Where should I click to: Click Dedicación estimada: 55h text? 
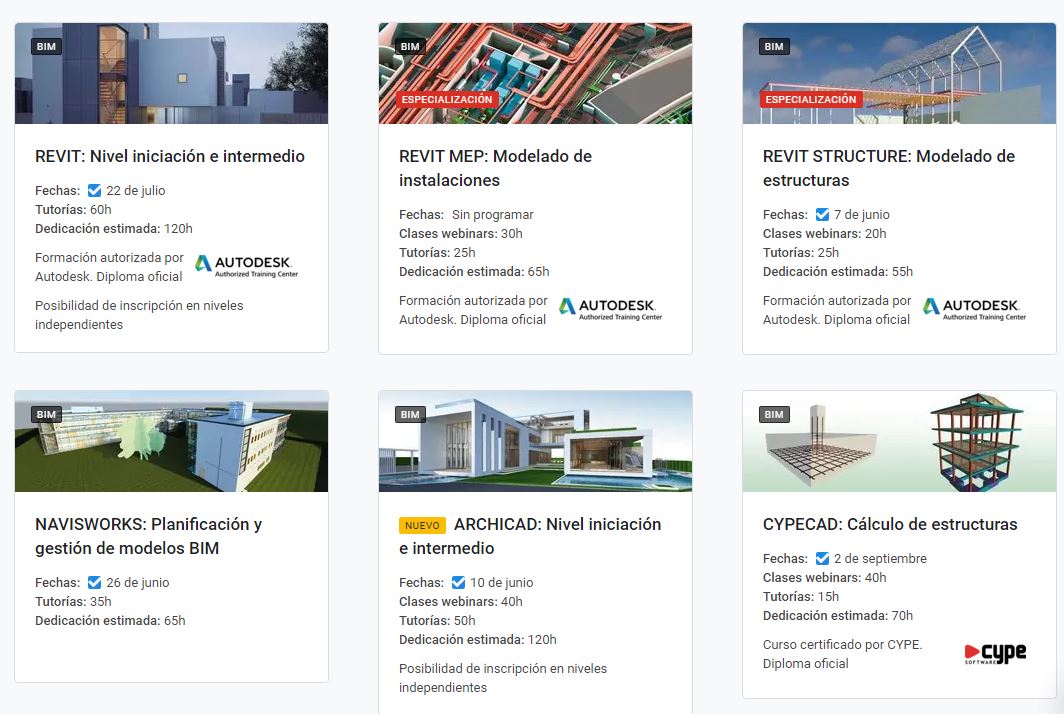coord(838,271)
